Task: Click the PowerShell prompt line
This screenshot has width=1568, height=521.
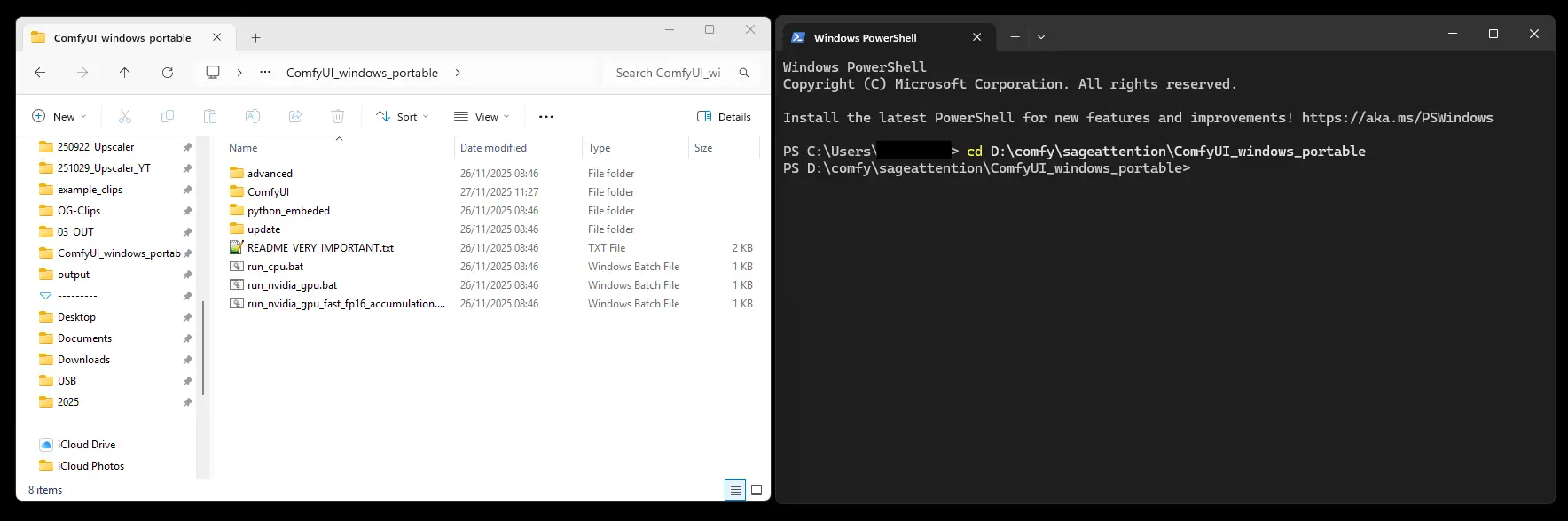Action: click(x=986, y=168)
